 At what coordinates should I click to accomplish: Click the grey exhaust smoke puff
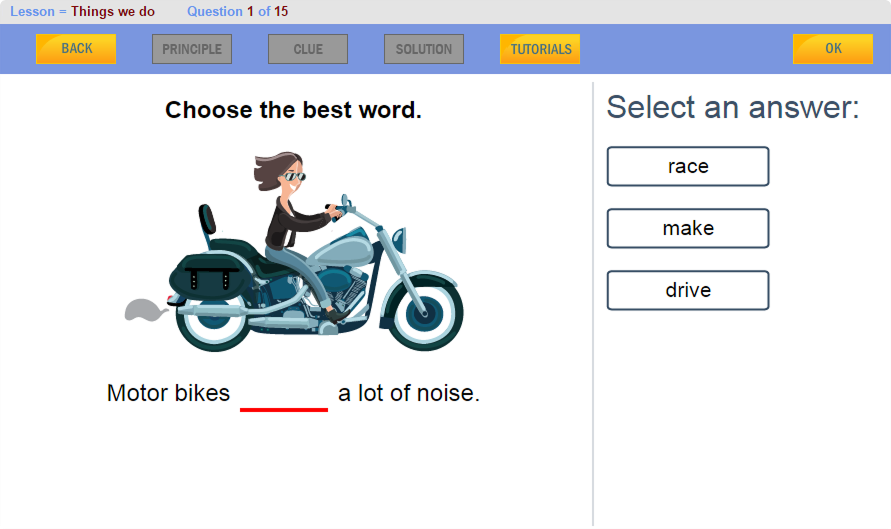coord(143,311)
